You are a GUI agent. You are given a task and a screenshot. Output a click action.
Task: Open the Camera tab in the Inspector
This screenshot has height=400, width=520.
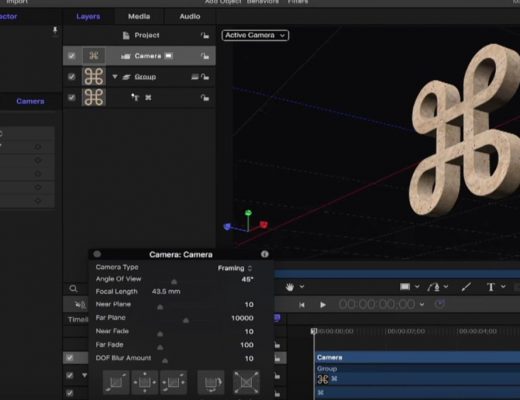[x=30, y=101]
